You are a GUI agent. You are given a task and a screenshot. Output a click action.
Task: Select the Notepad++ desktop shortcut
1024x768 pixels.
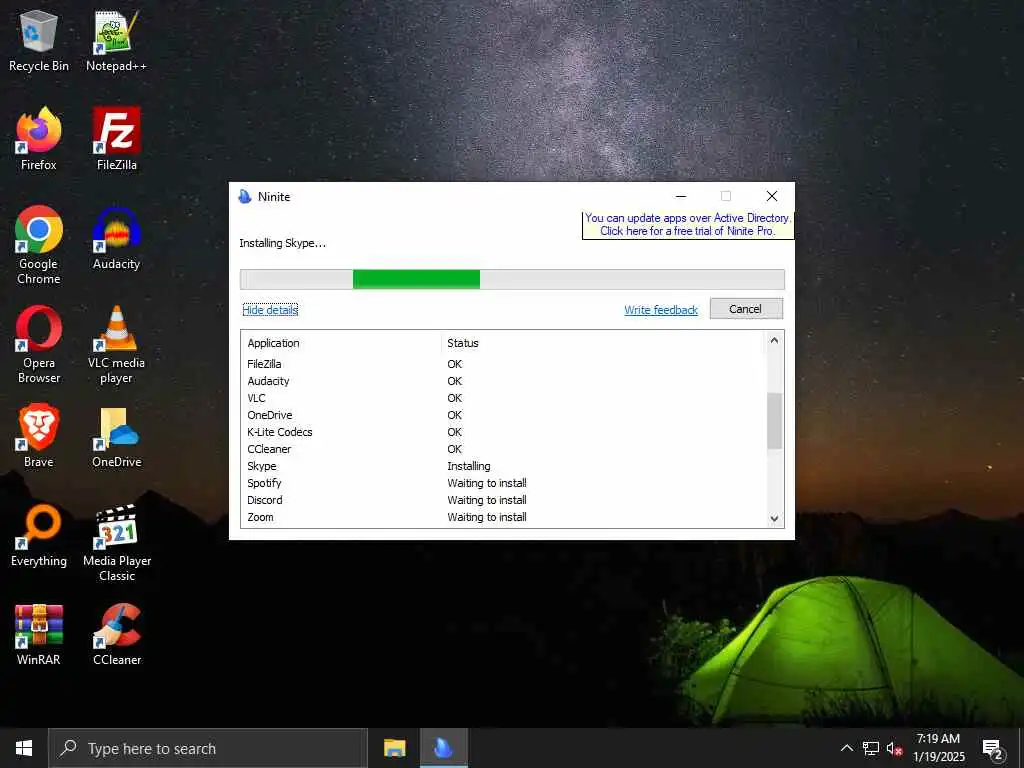click(x=116, y=40)
